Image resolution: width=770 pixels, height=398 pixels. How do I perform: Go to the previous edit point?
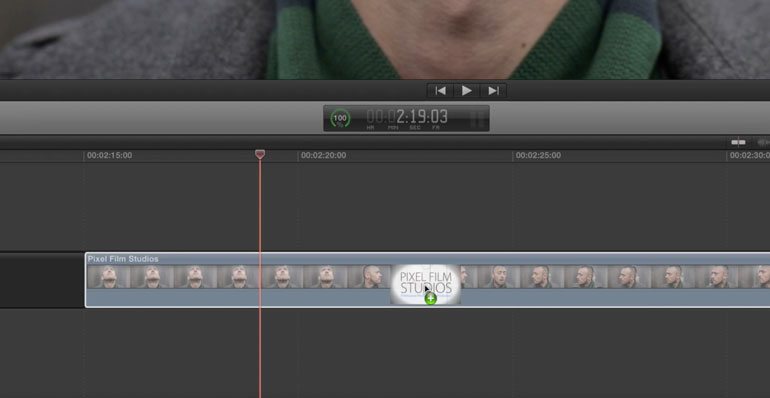pos(440,90)
